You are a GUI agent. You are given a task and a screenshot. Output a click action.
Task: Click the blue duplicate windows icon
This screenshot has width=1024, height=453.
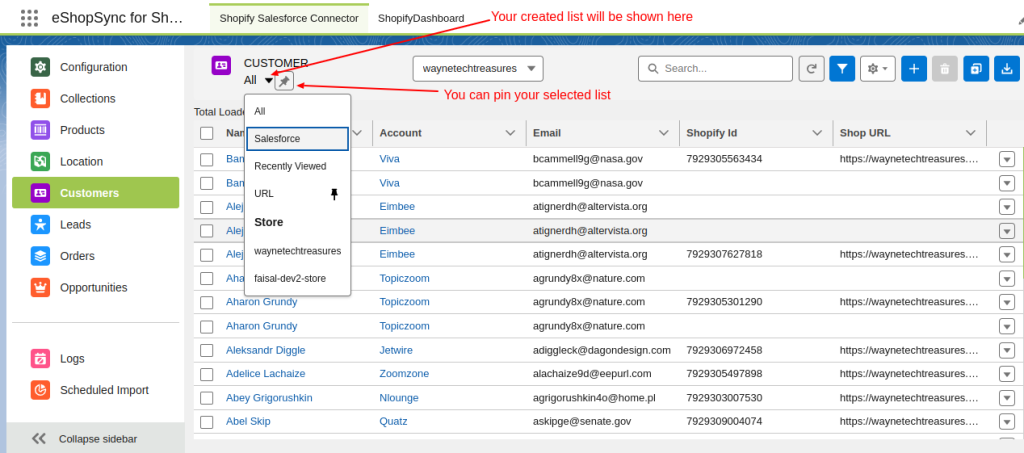click(976, 69)
